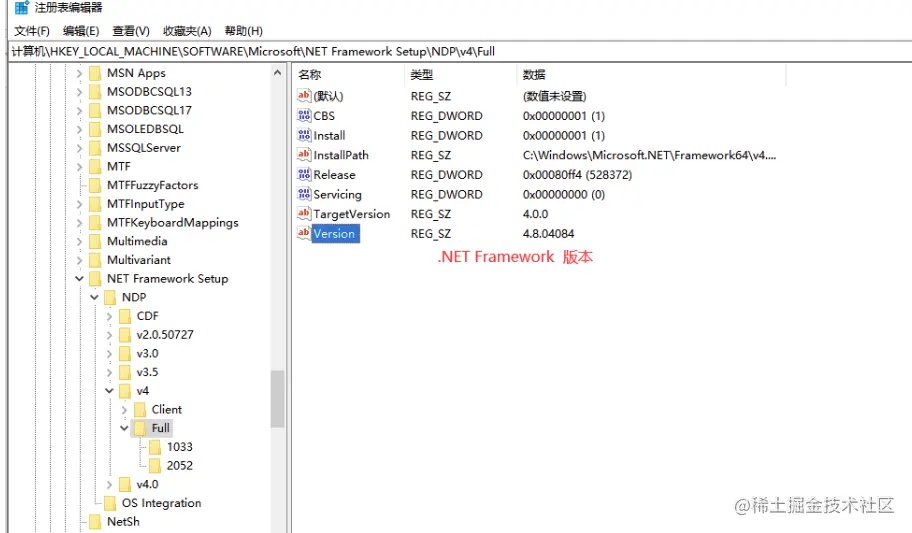Click the (数值未设置) data cell
Viewport: 912px width, 533px height.
554,96
